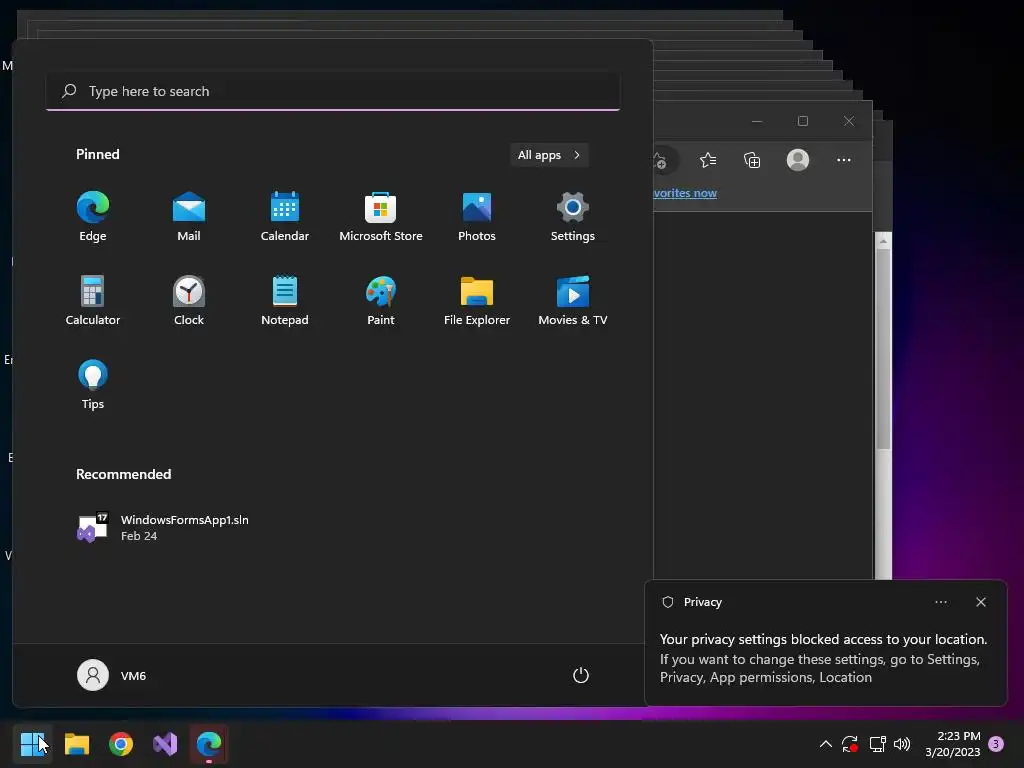Open Visual Studio from the taskbar
The width and height of the screenshot is (1024, 768).
165,744
